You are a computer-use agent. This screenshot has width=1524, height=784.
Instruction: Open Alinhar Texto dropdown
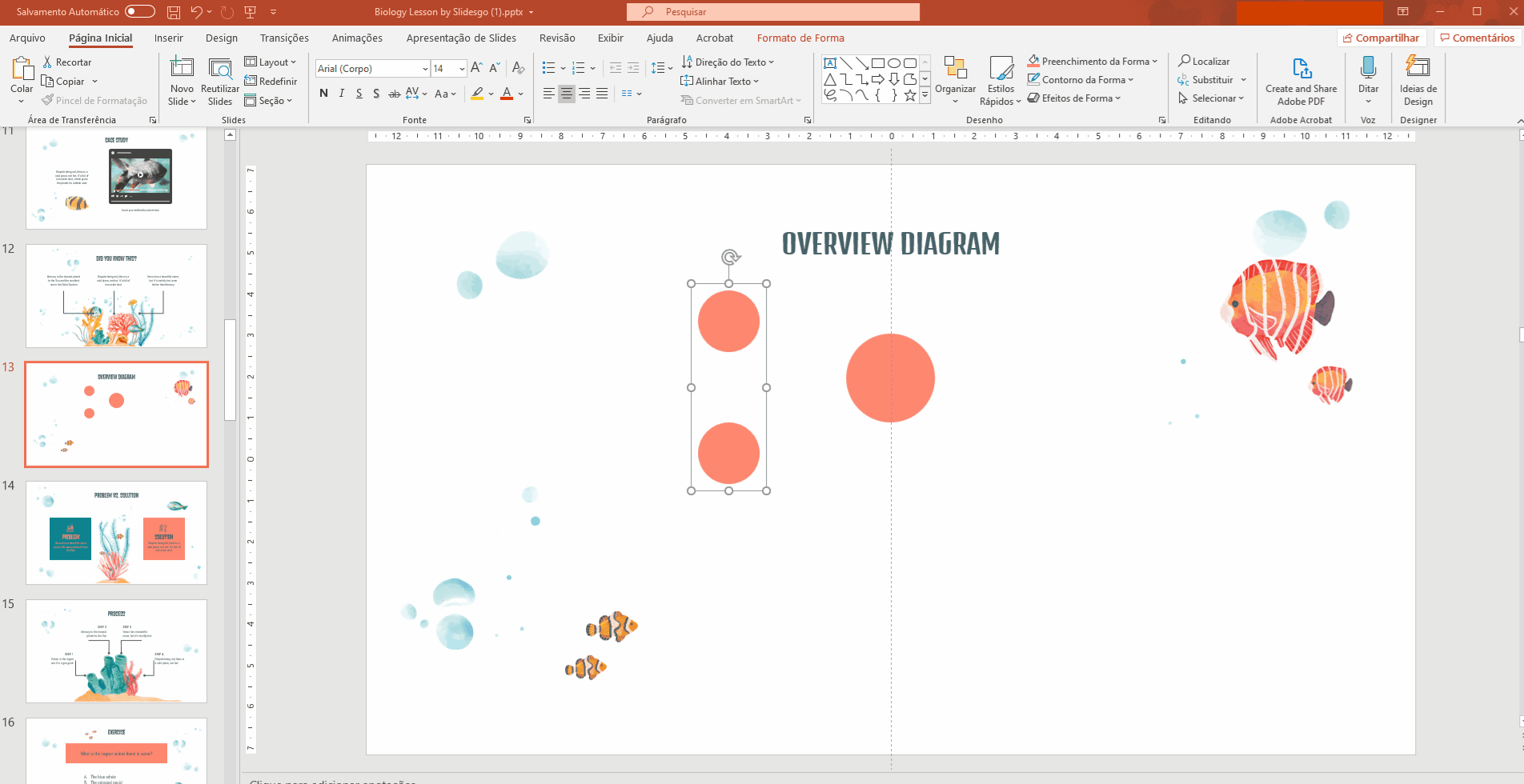pyautogui.click(x=720, y=81)
